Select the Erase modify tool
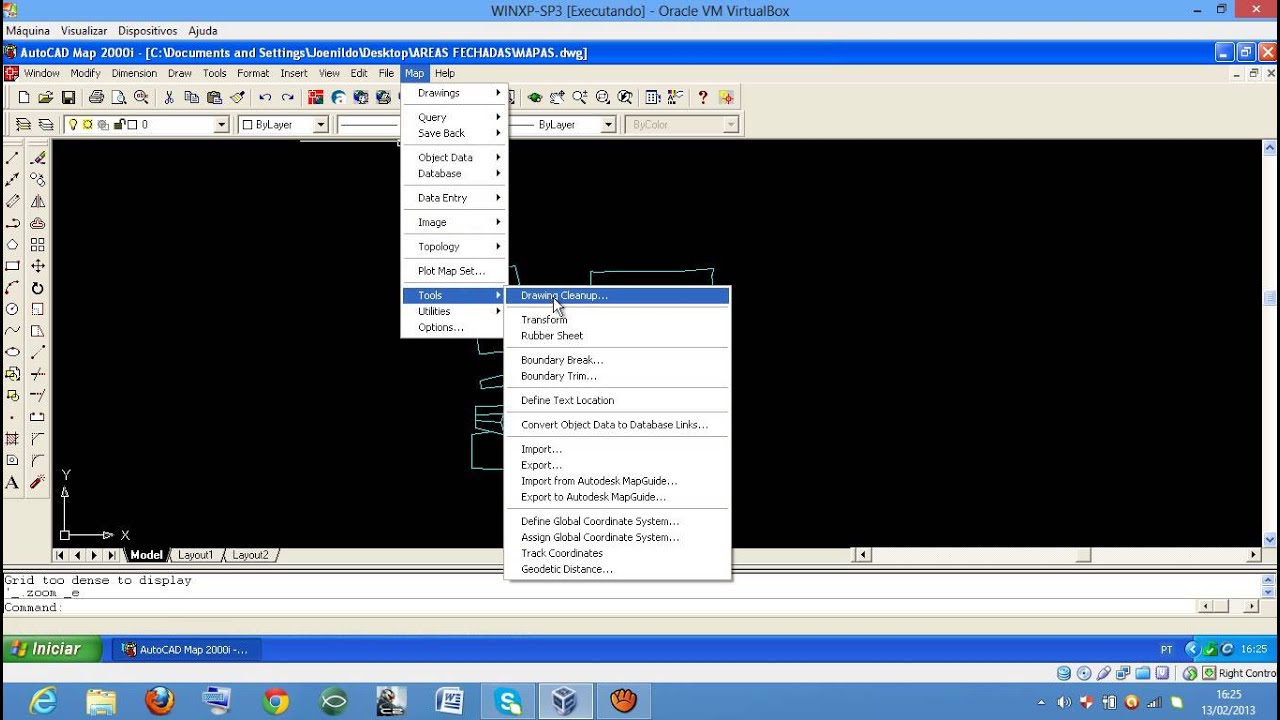Viewport: 1280px width, 720px height. pos(38,158)
